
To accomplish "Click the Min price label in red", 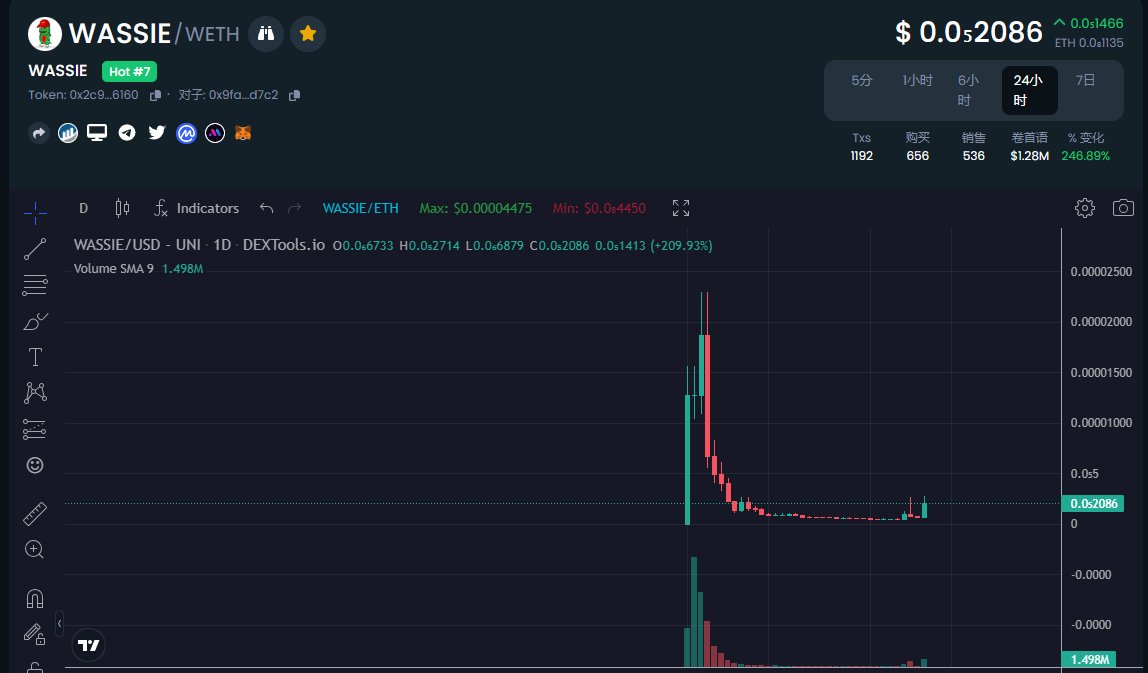I will [599, 209].
